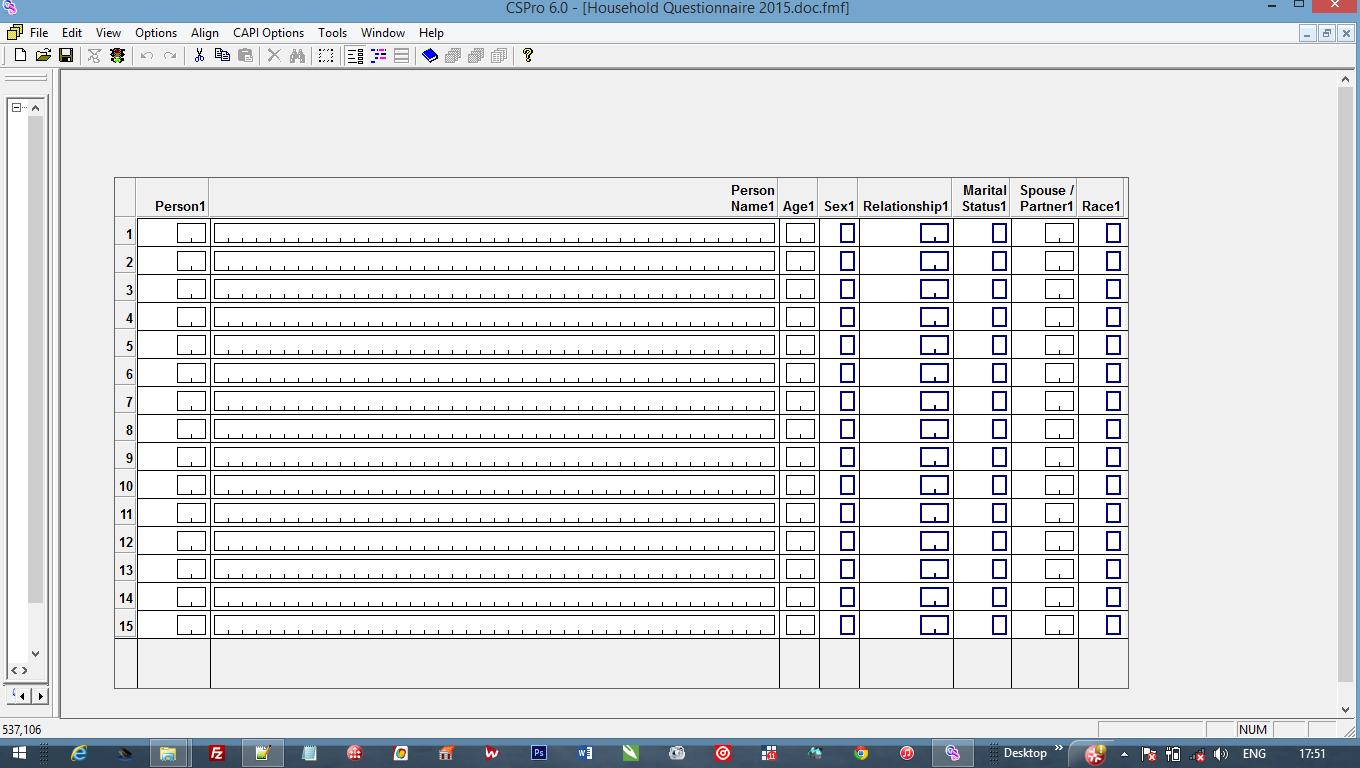Collapse the tree root node in left panel
This screenshot has width=1360, height=768.
(17, 107)
